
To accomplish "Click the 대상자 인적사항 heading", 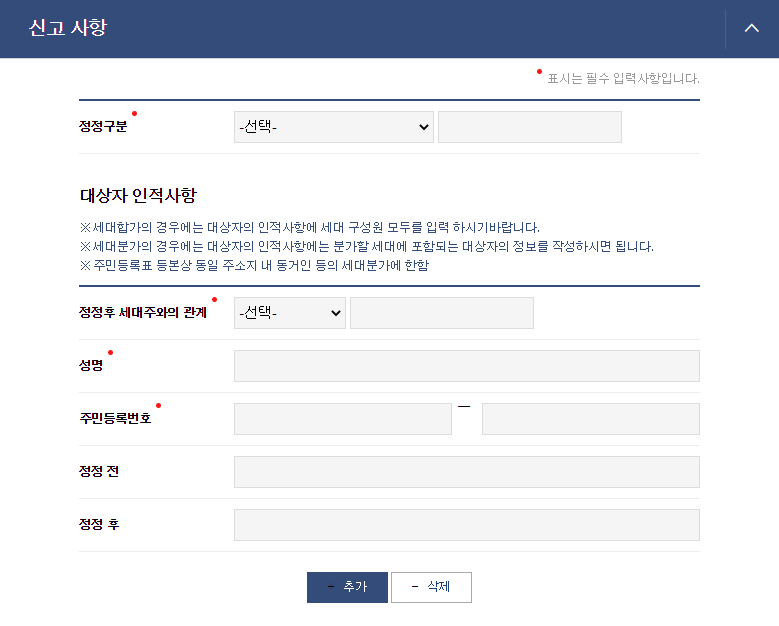I will [x=138, y=195].
